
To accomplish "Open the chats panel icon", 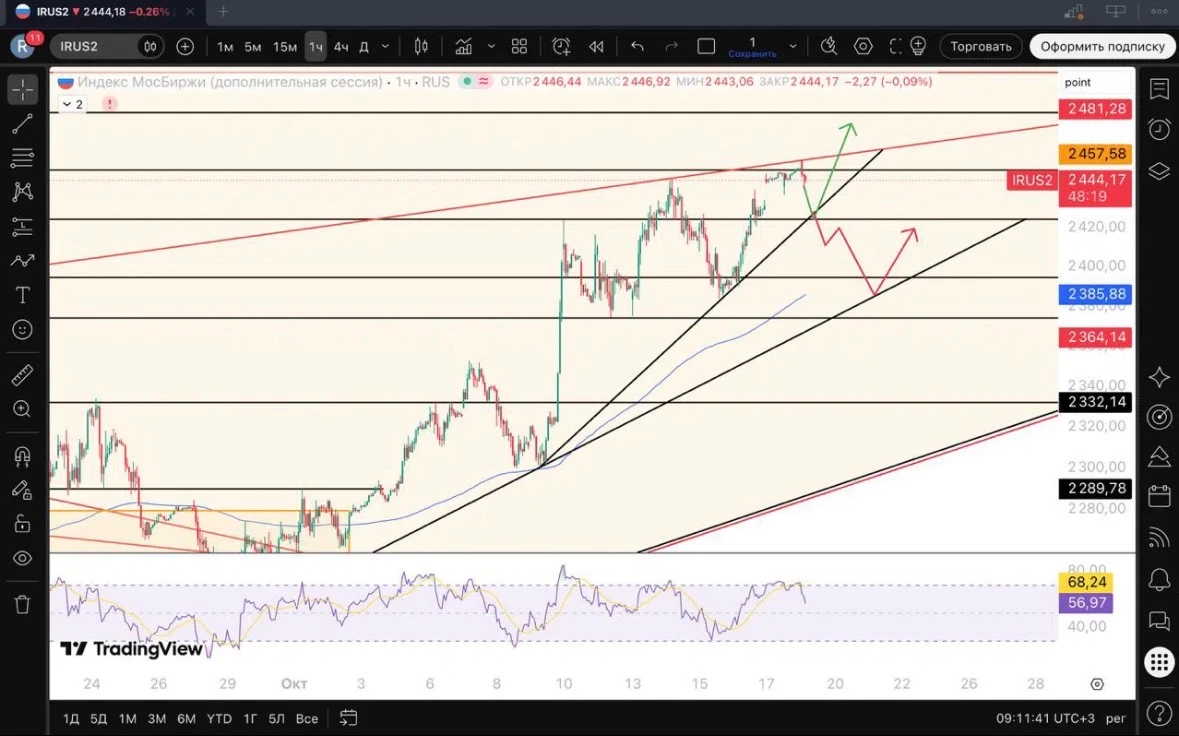I will click(x=1159, y=620).
